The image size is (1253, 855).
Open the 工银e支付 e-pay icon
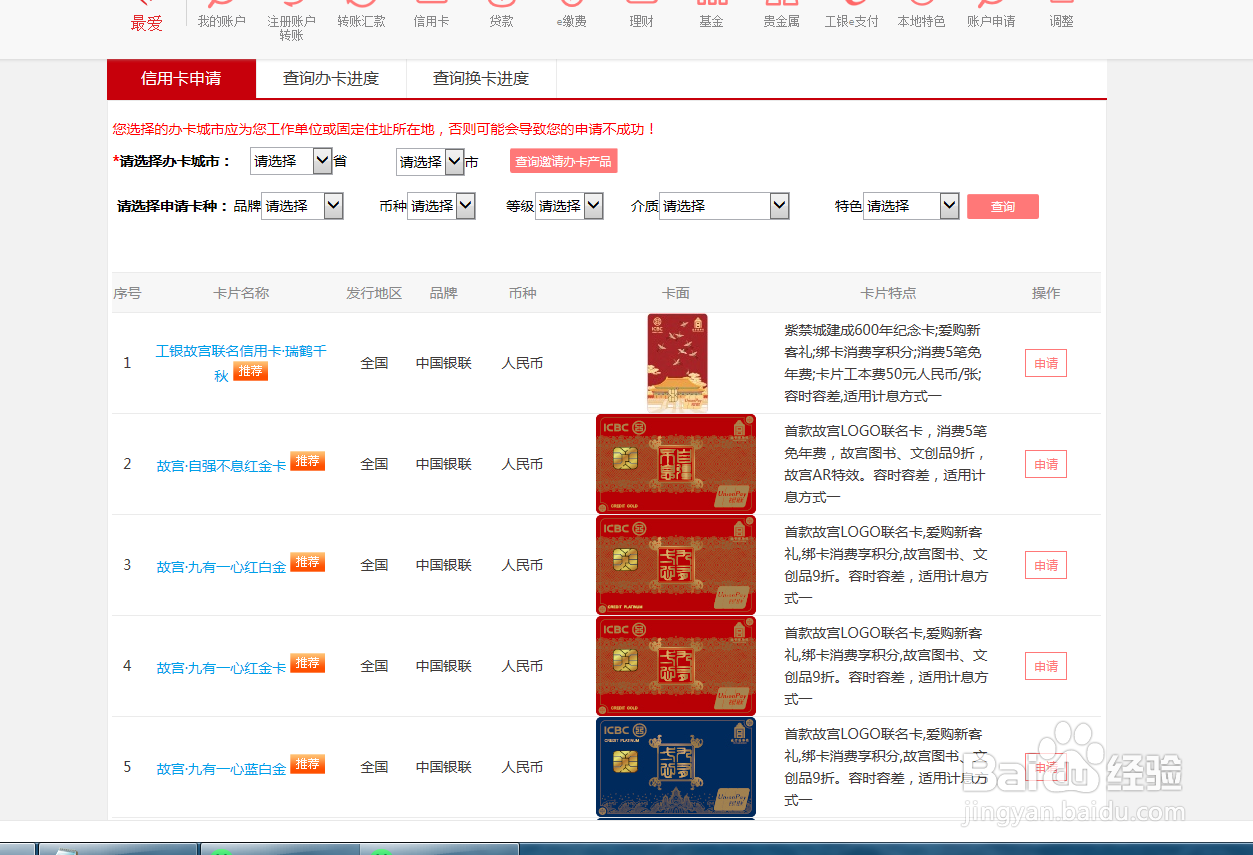(851, 14)
